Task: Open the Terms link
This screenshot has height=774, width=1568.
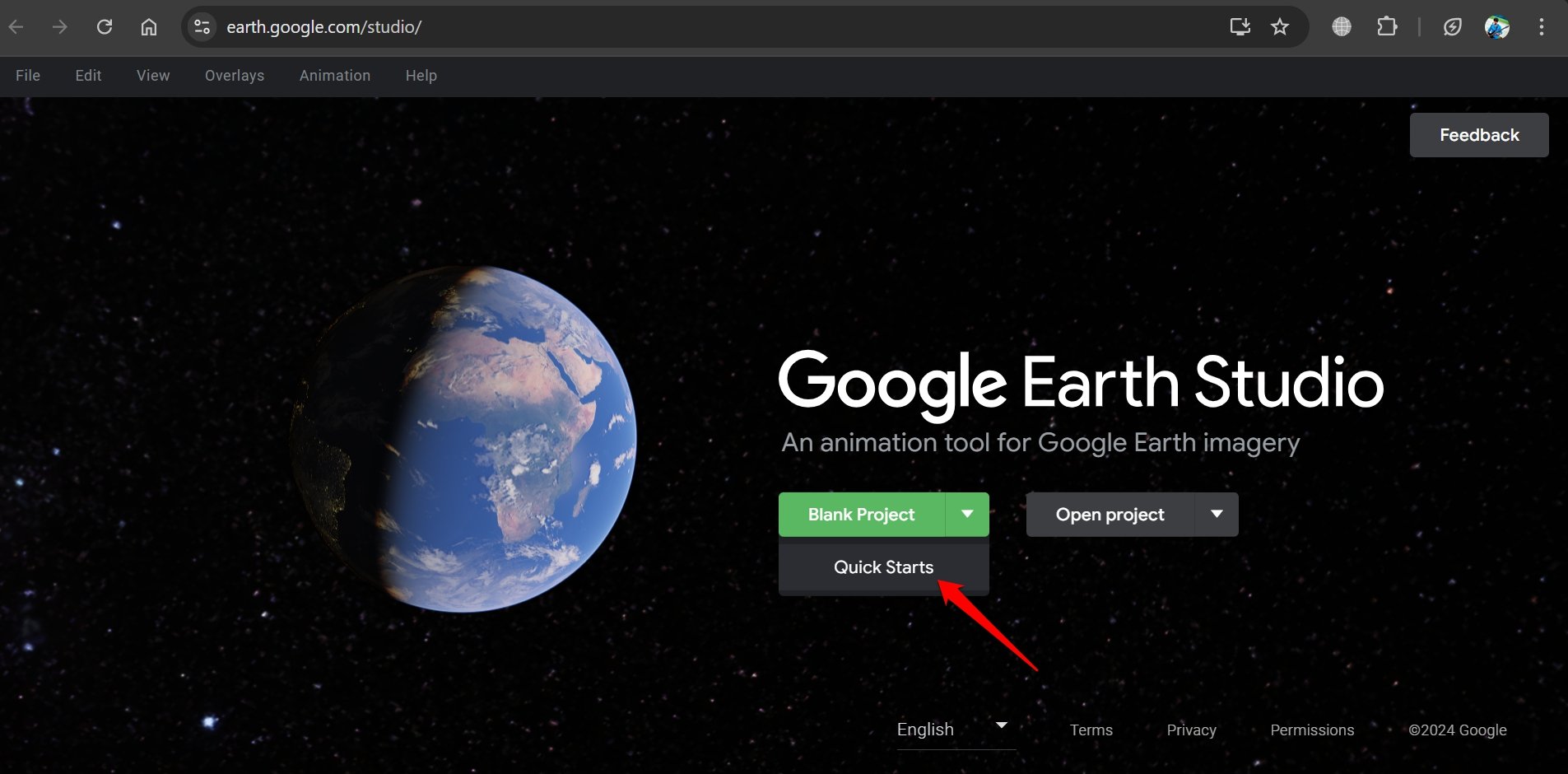Action: (1091, 730)
